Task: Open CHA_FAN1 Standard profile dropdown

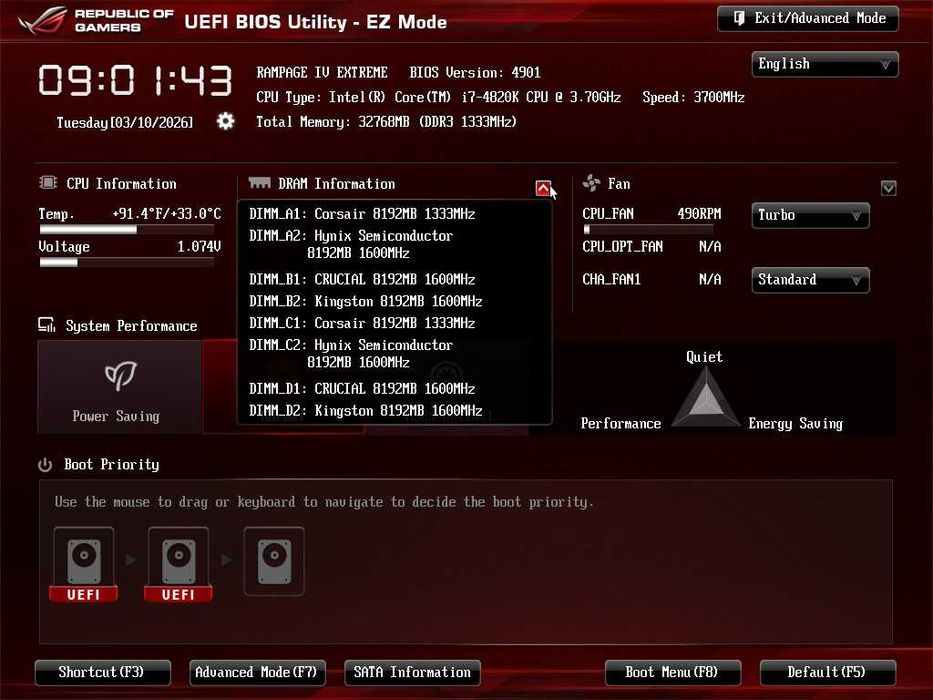Action: click(x=810, y=280)
